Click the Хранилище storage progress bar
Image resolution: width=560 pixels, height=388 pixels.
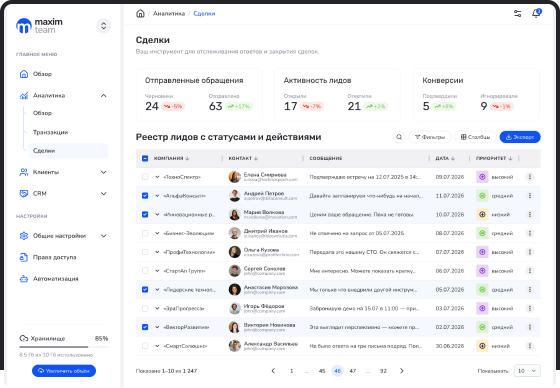tap(64, 347)
